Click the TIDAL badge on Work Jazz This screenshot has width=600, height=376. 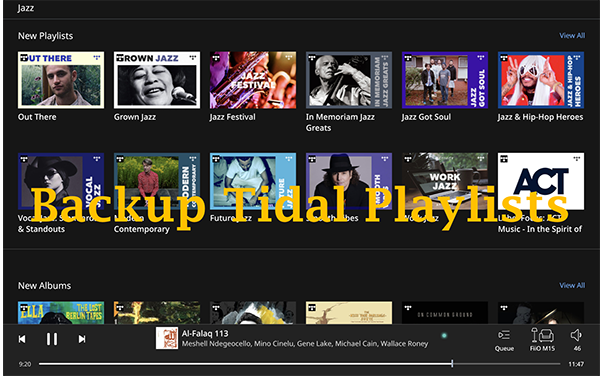(408, 159)
